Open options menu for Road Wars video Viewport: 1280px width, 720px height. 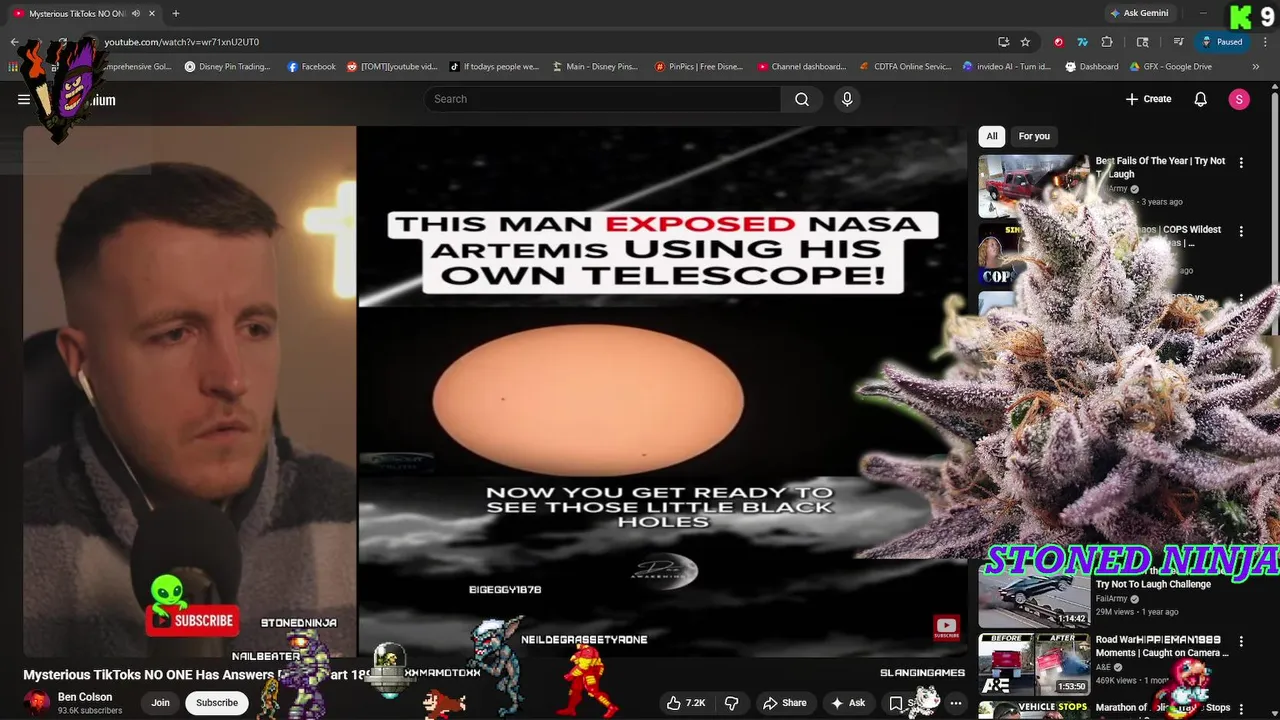pyautogui.click(x=1241, y=641)
